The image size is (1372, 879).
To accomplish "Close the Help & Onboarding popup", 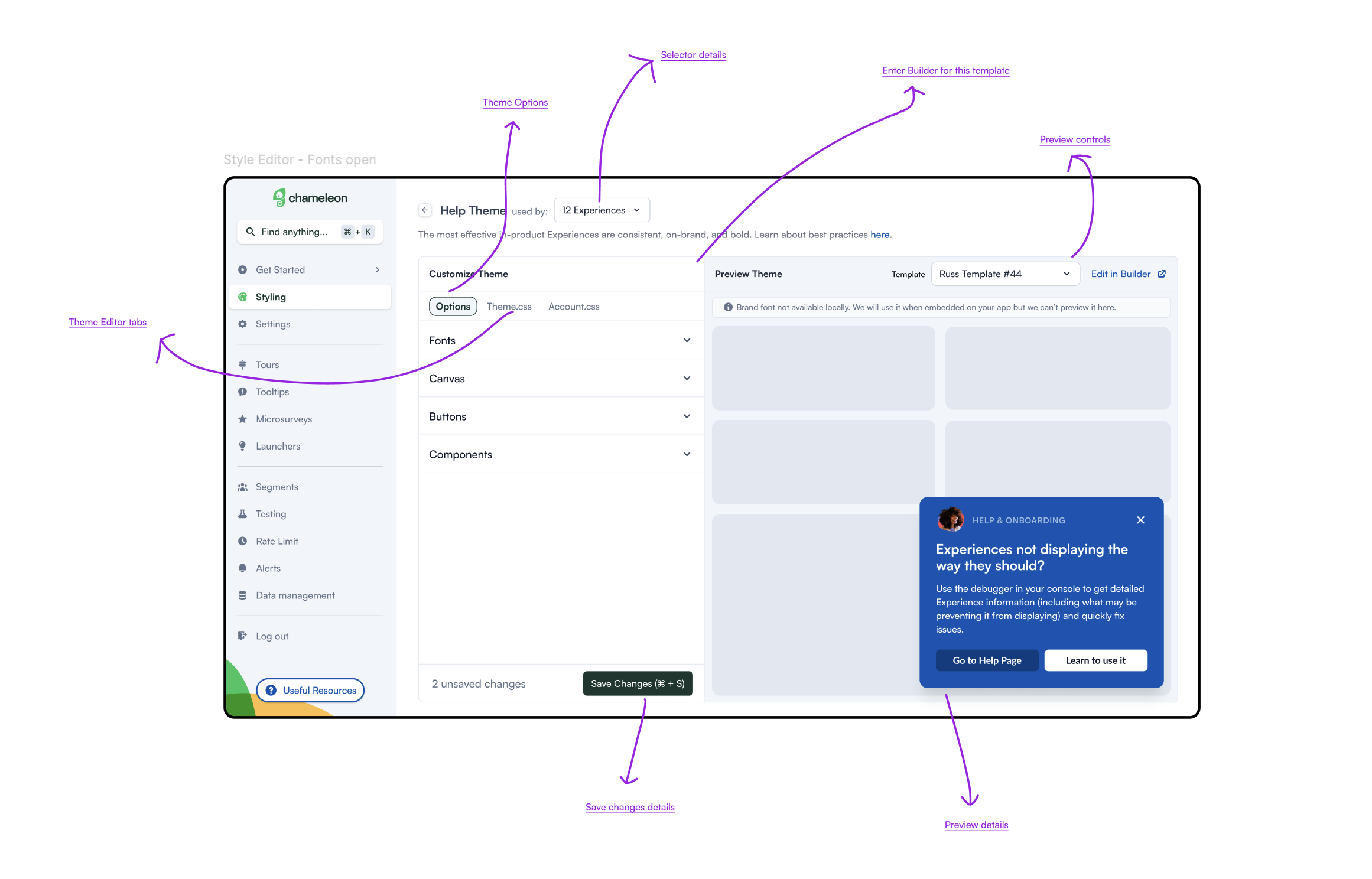I will click(x=1140, y=520).
